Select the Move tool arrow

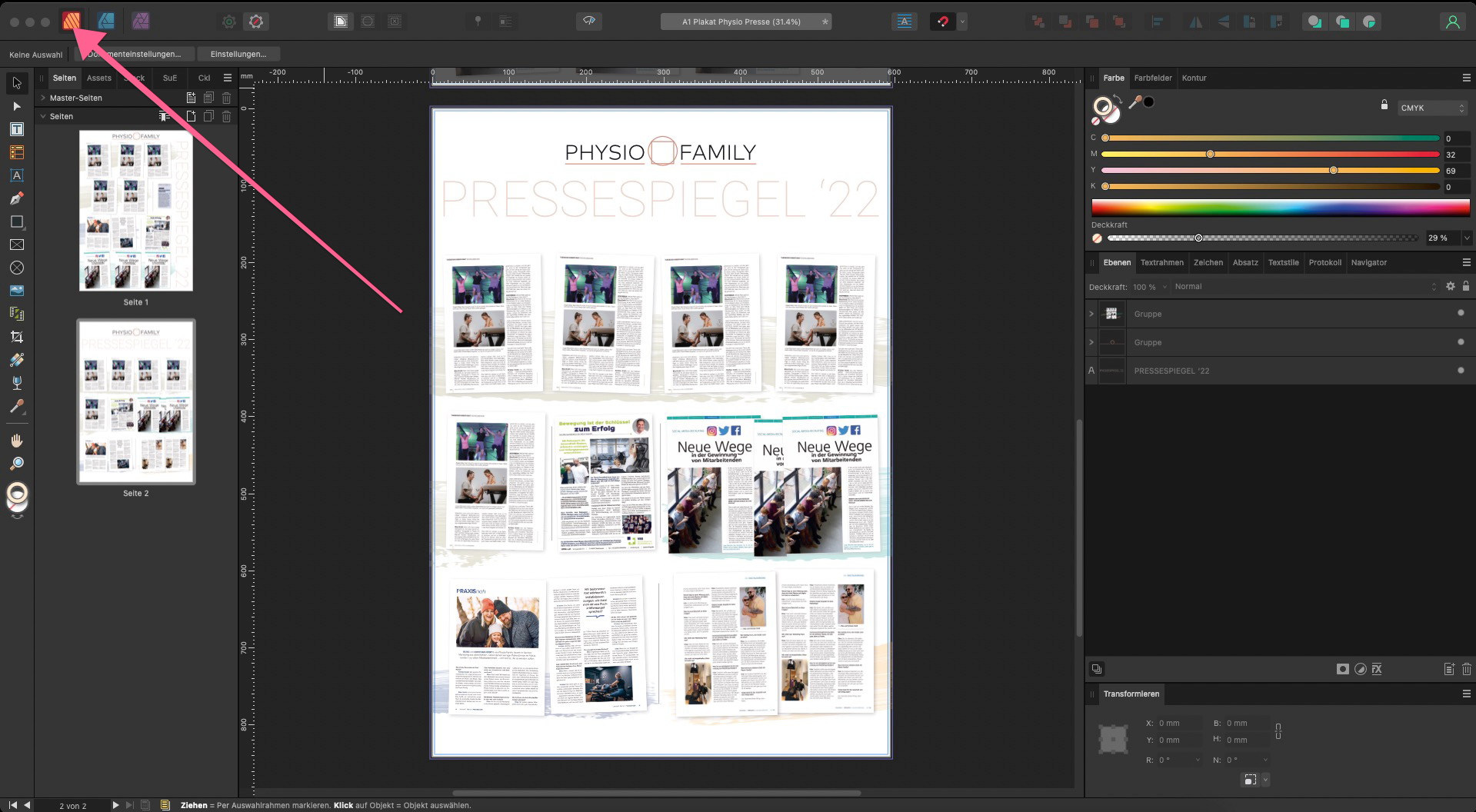click(17, 83)
